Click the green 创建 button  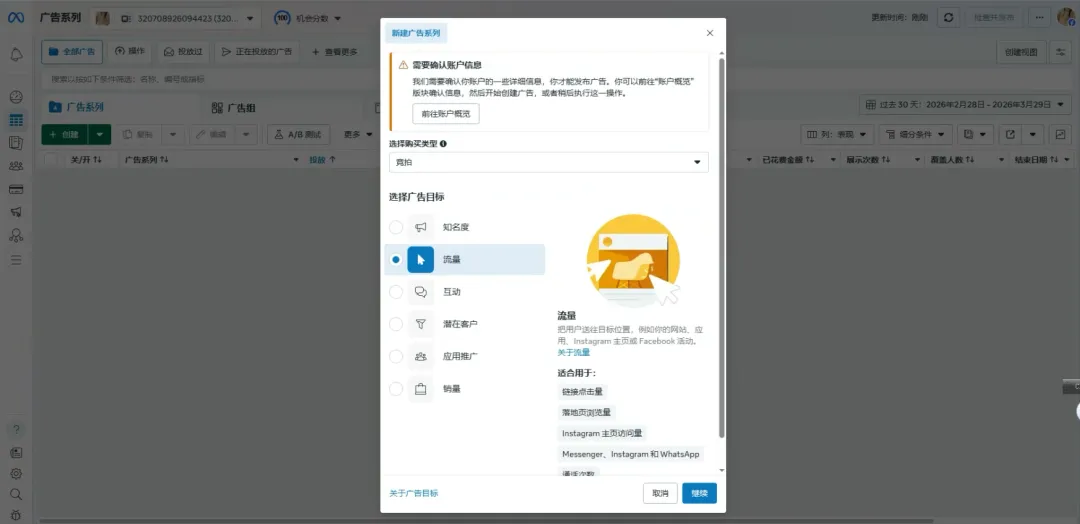tap(64, 134)
